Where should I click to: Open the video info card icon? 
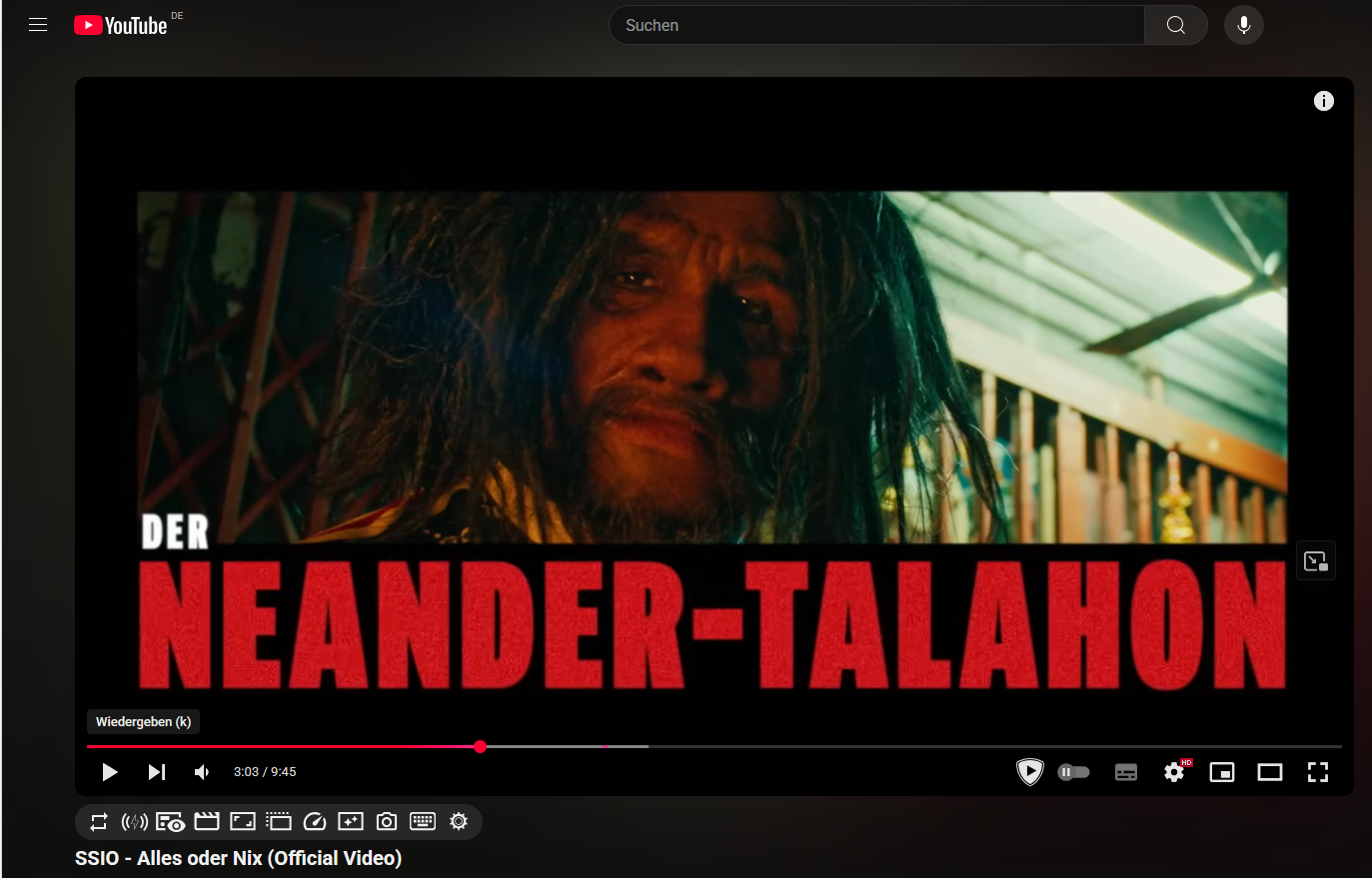1324,101
